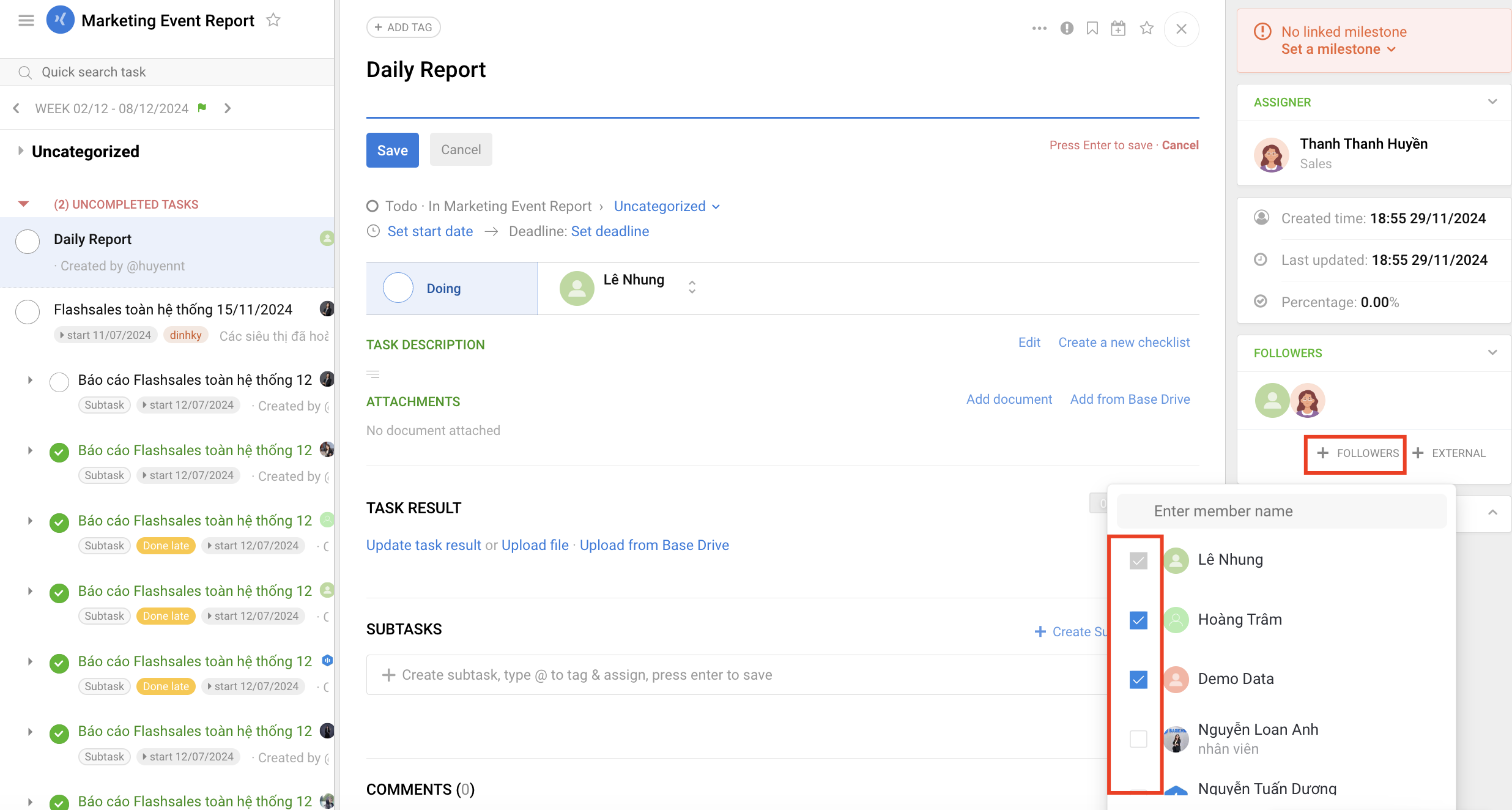Star the Marketing Event Report project

tap(273, 20)
